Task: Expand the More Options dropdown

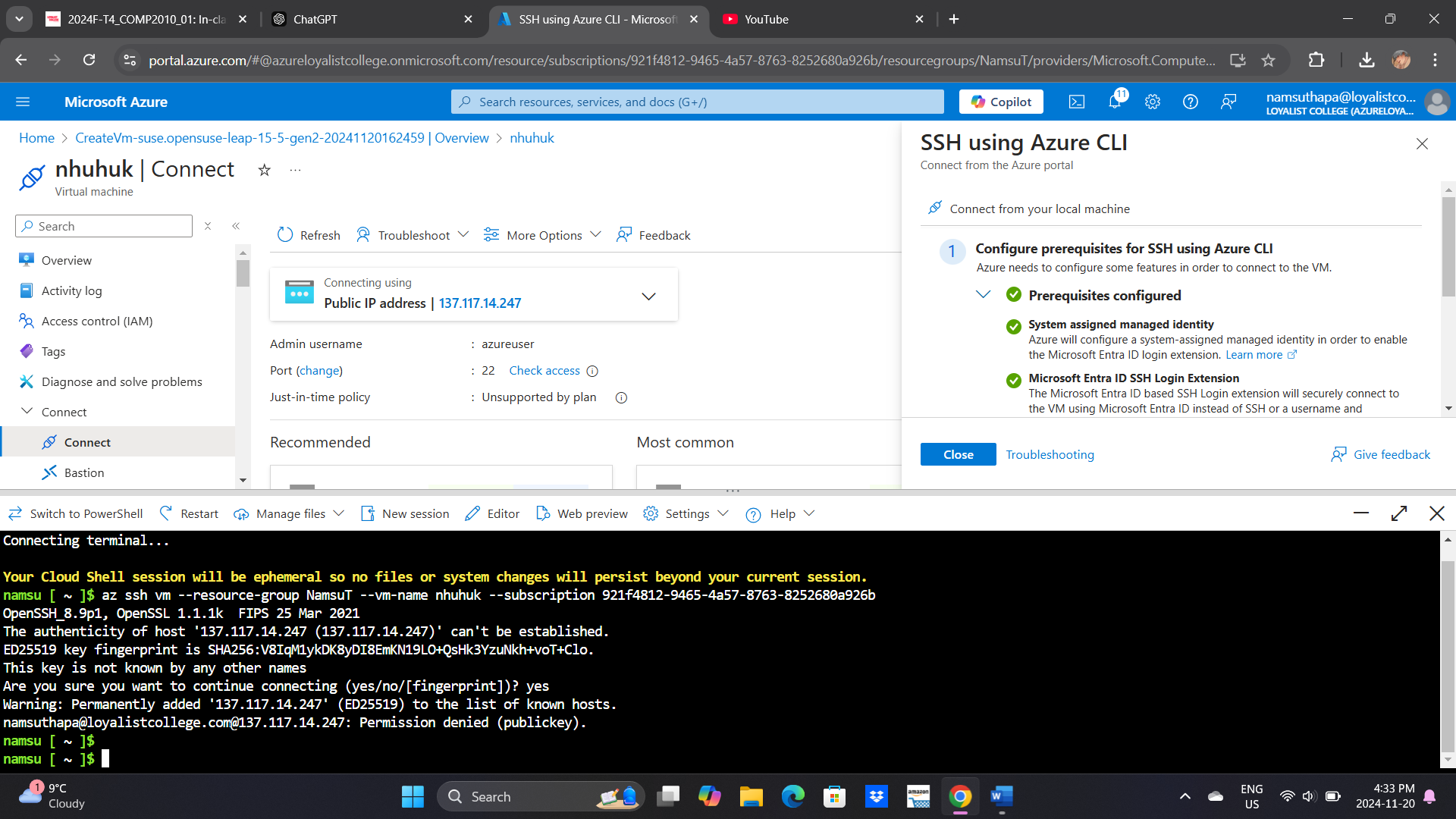Action: click(x=541, y=235)
